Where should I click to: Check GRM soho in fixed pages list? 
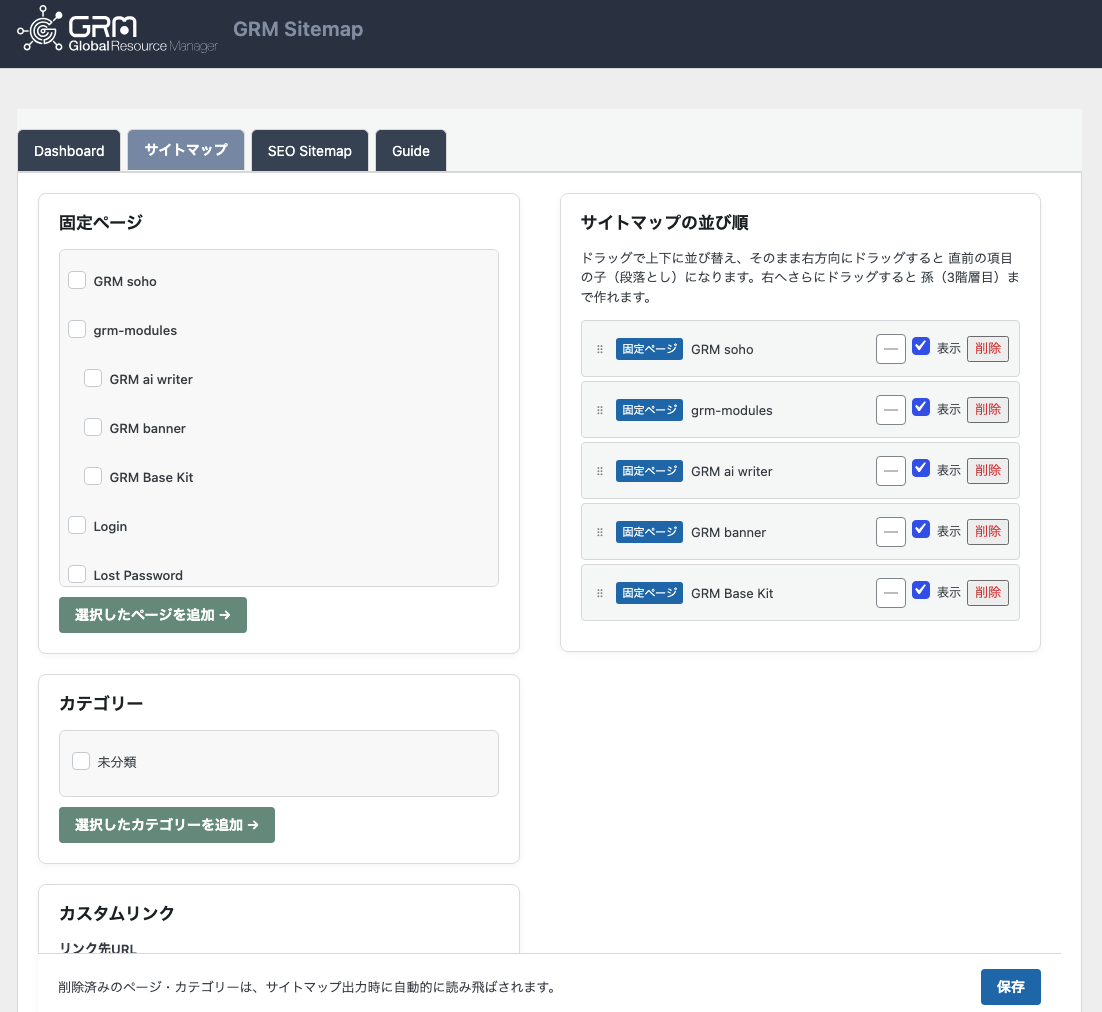tap(77, 280)
